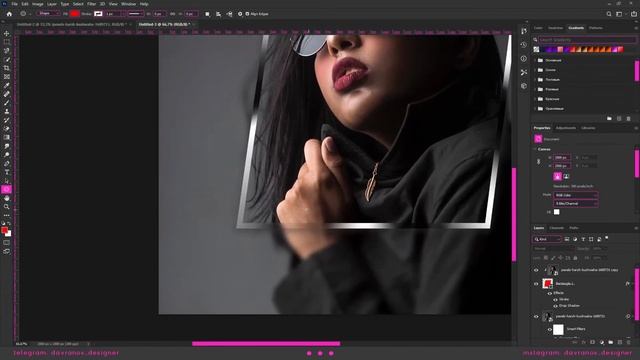Open the Shape mode dropdown in options bar
Image resolution: width=640 pixels, height=360 pixels.
coord(49,13)
